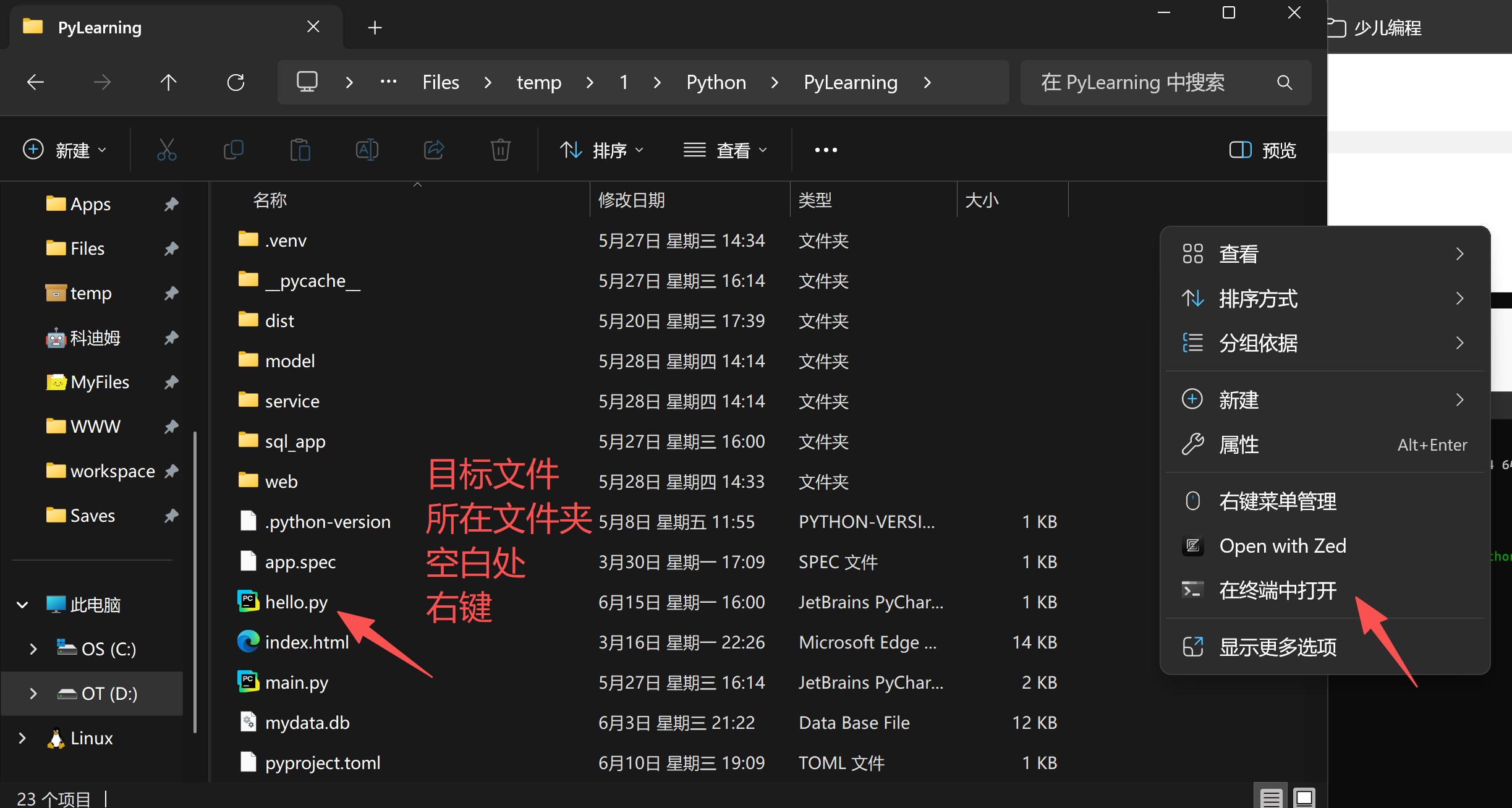The height and width of the screenshot is (808, 1512).
Task: Refresh the PyLearning folder view
Action: 236,82
